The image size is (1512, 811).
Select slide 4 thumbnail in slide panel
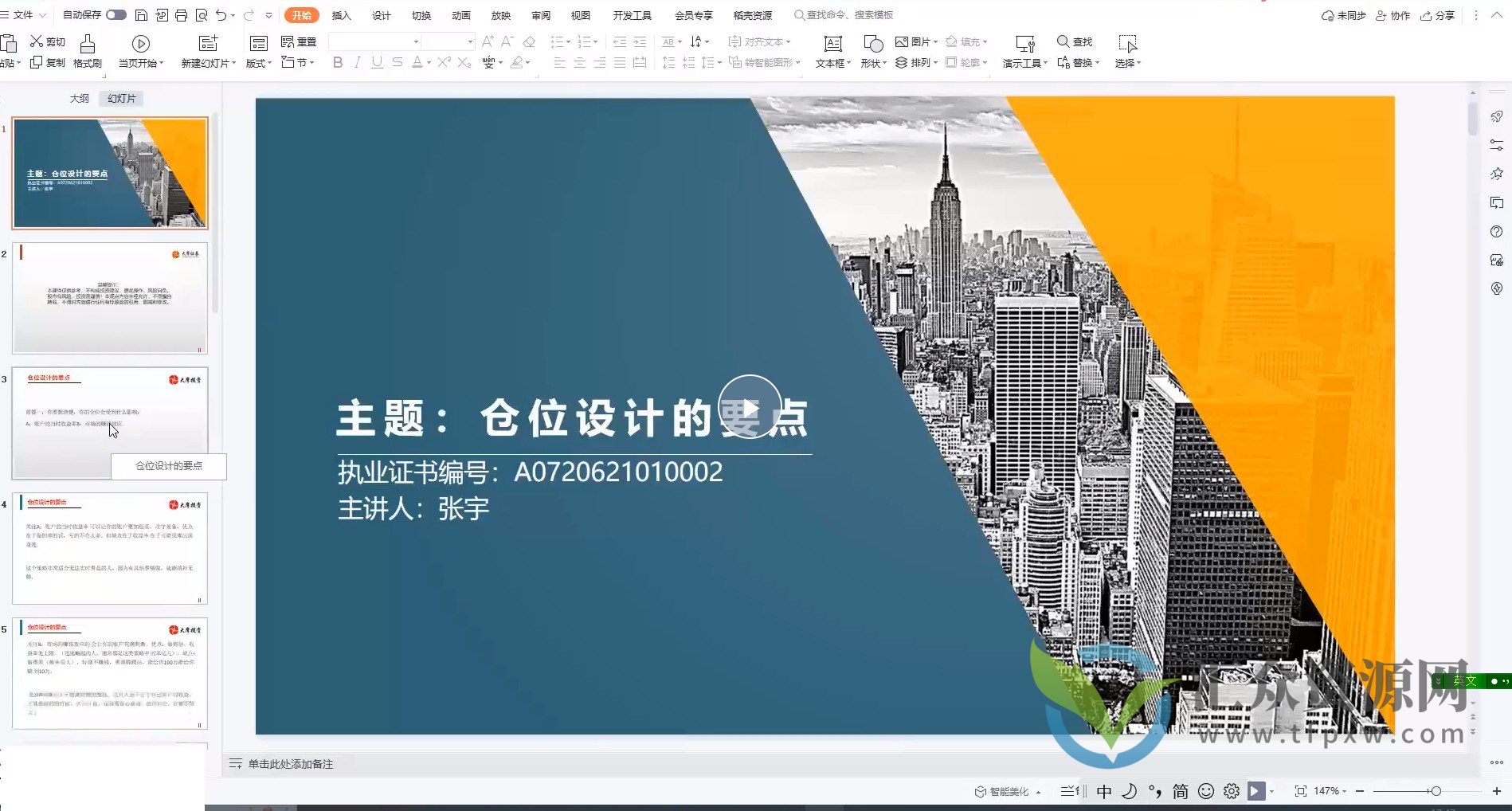(110, 548)
